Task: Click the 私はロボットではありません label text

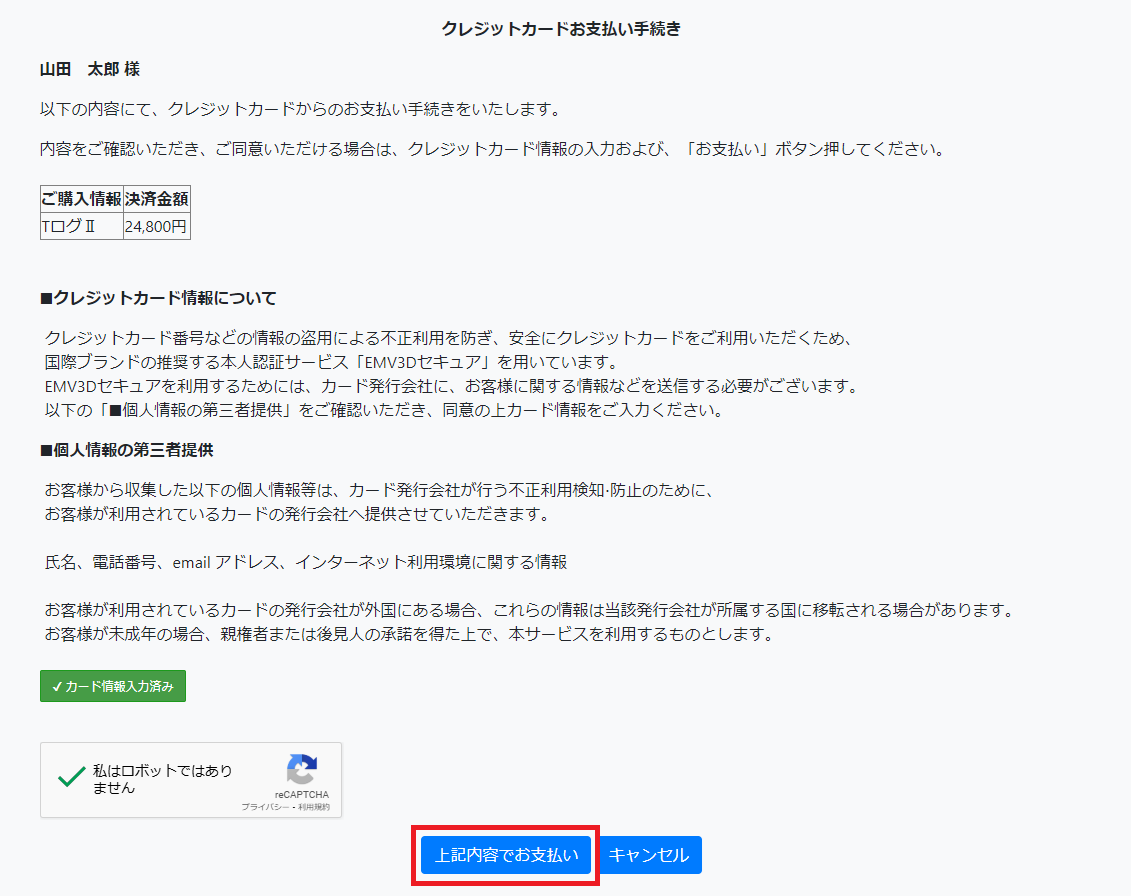Action: tap(163, 779)
